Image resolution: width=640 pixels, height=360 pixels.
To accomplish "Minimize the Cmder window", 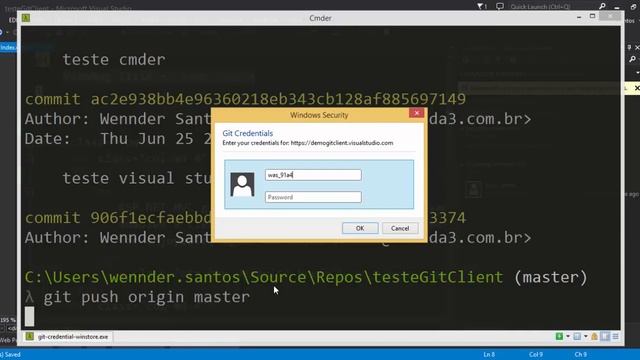I will click(x=579, y=17).
